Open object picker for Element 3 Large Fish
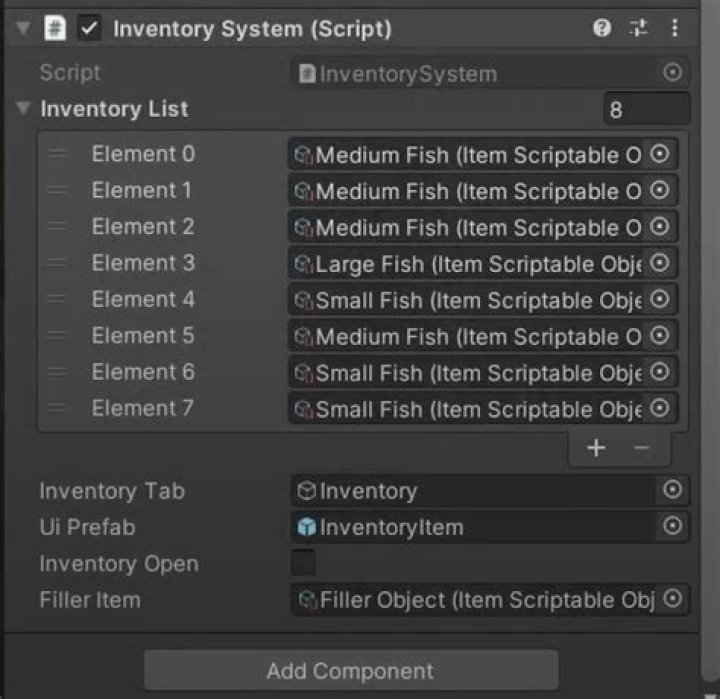 pyautogui.click(x=659, y=263)
